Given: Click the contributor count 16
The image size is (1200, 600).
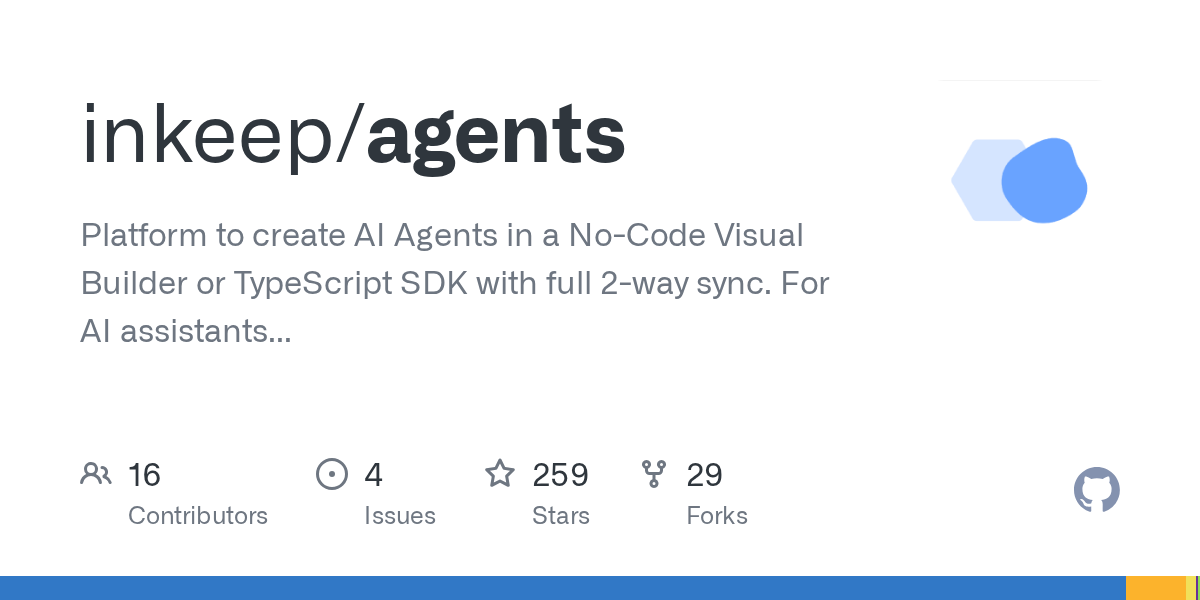Looking at the screenshot, I should click(144, 475).
